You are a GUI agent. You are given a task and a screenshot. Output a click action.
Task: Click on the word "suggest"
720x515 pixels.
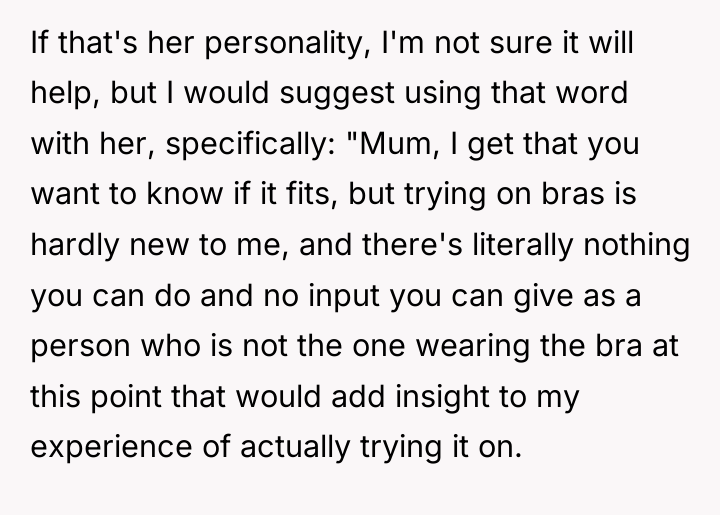337,94
